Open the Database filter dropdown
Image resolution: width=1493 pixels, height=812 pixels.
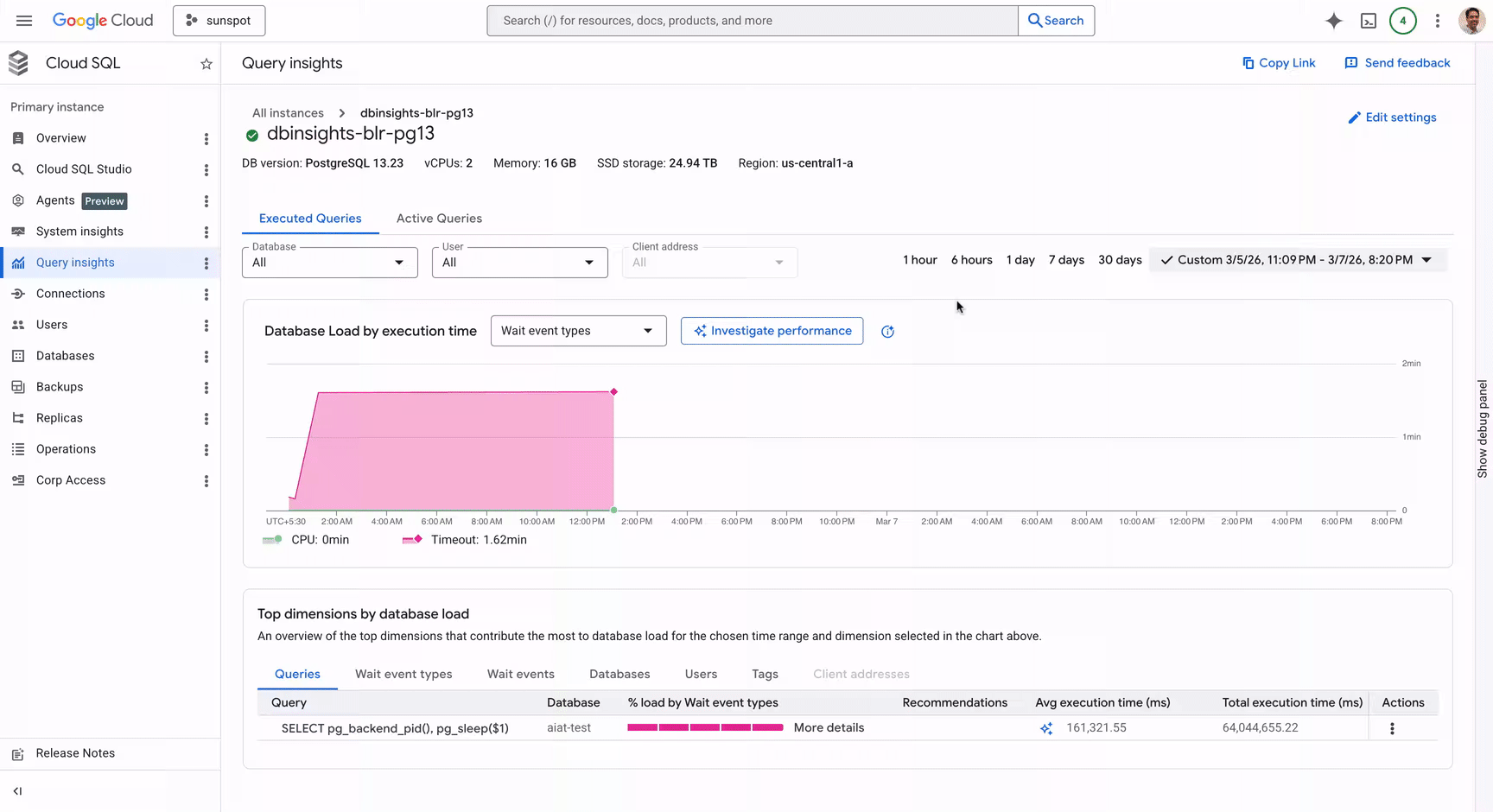pyautogui.click(x=330, y=263)
